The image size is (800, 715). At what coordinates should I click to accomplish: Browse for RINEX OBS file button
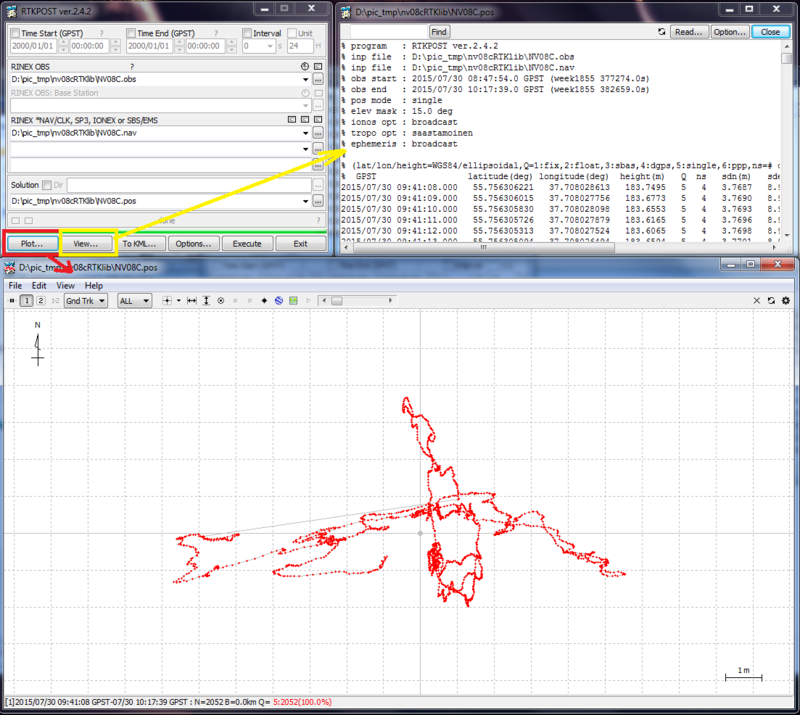point(318,78)
